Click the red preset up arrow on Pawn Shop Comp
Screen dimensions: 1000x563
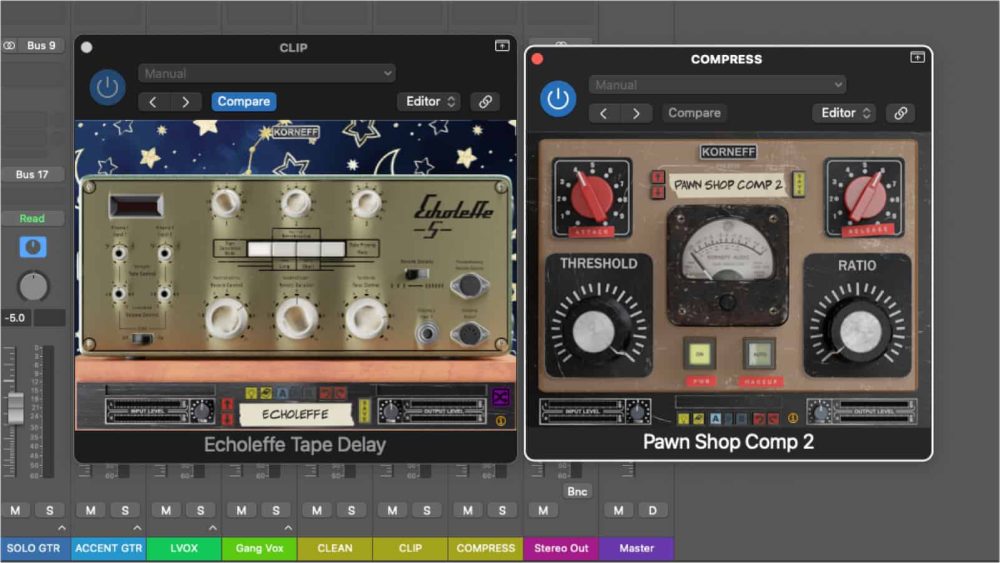pos(658,177)
